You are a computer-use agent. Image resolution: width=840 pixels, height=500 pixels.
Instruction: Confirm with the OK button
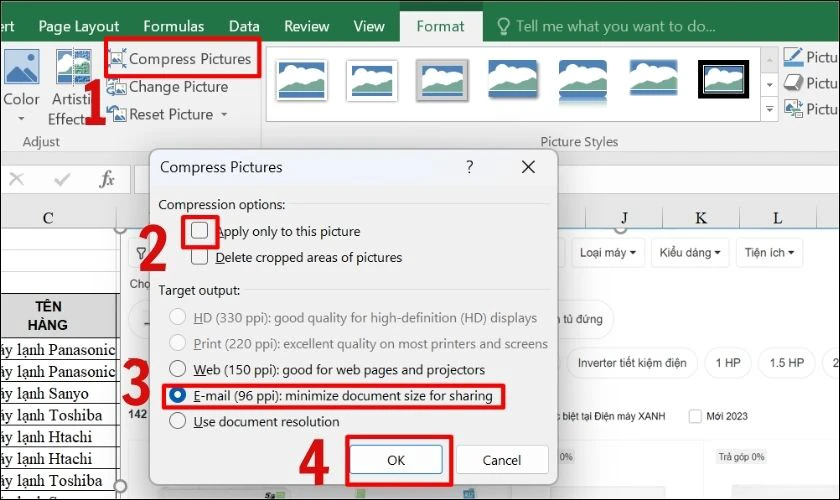pos(396,460)
